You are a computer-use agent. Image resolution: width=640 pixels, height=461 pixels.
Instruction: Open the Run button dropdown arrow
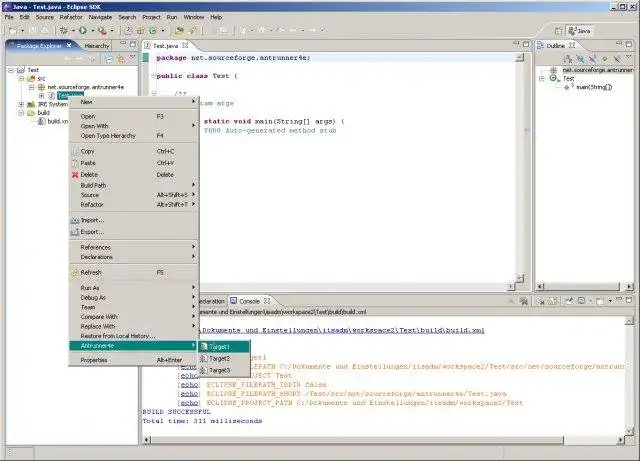coord(92,31)
